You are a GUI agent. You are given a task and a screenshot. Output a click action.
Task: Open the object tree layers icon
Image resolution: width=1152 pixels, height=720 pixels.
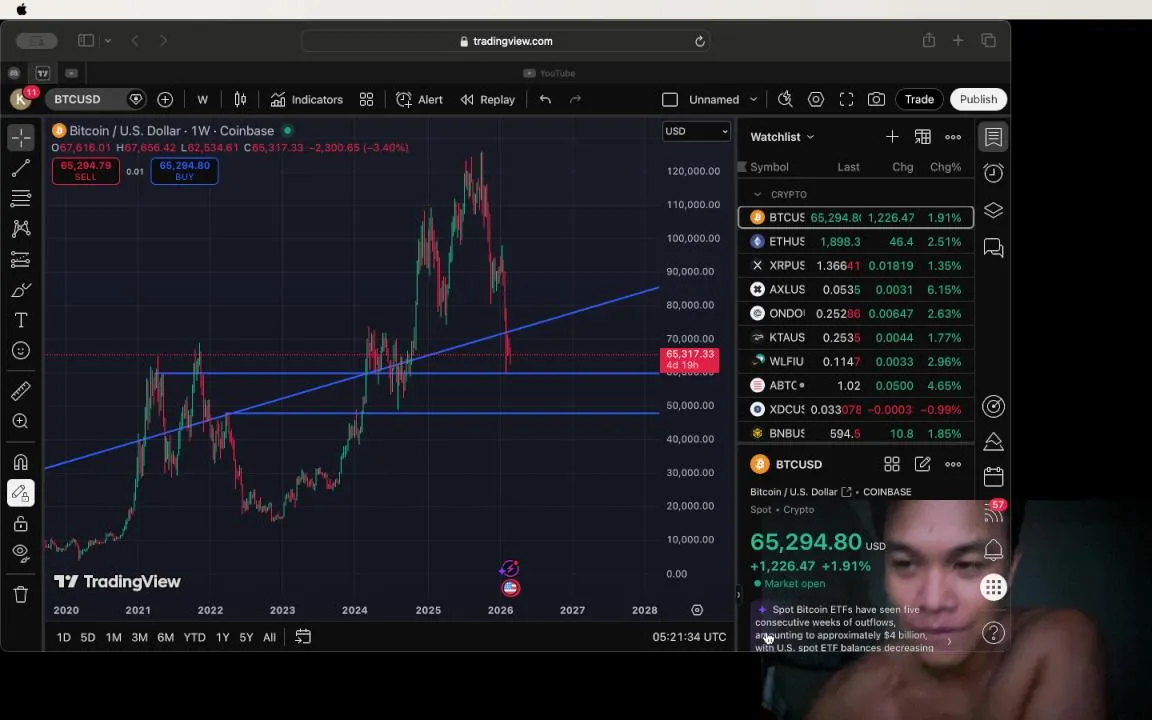click(x=993, y=210)
